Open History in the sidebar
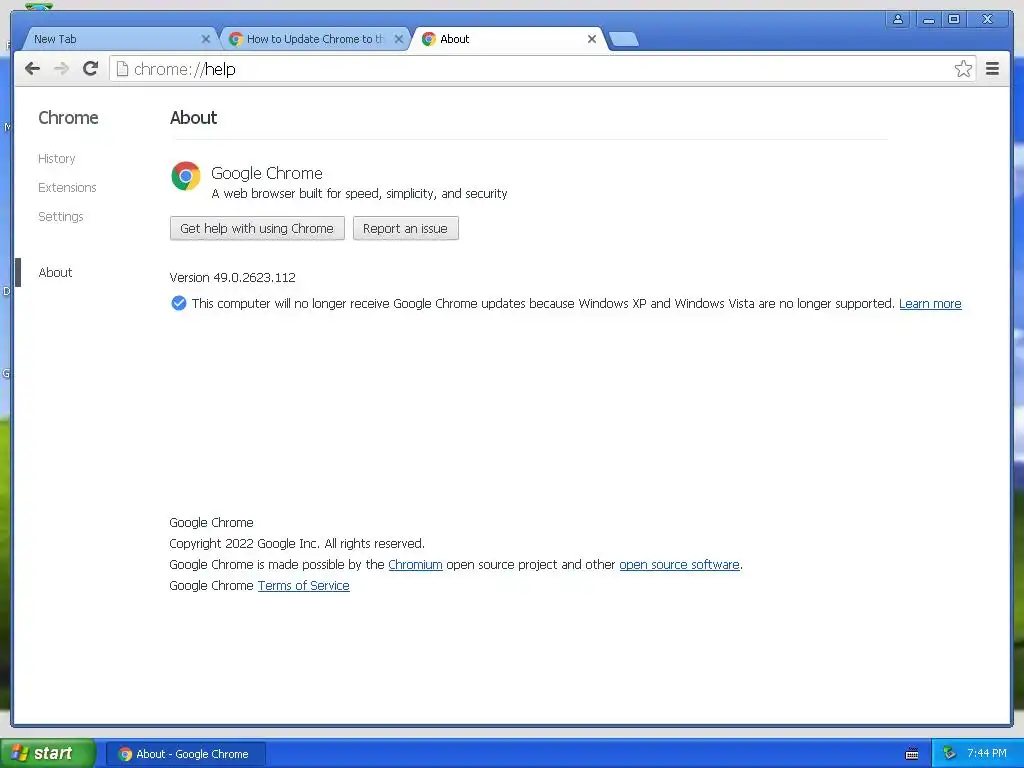This screenshot has width=1024, height=768. tap(57, 159)
